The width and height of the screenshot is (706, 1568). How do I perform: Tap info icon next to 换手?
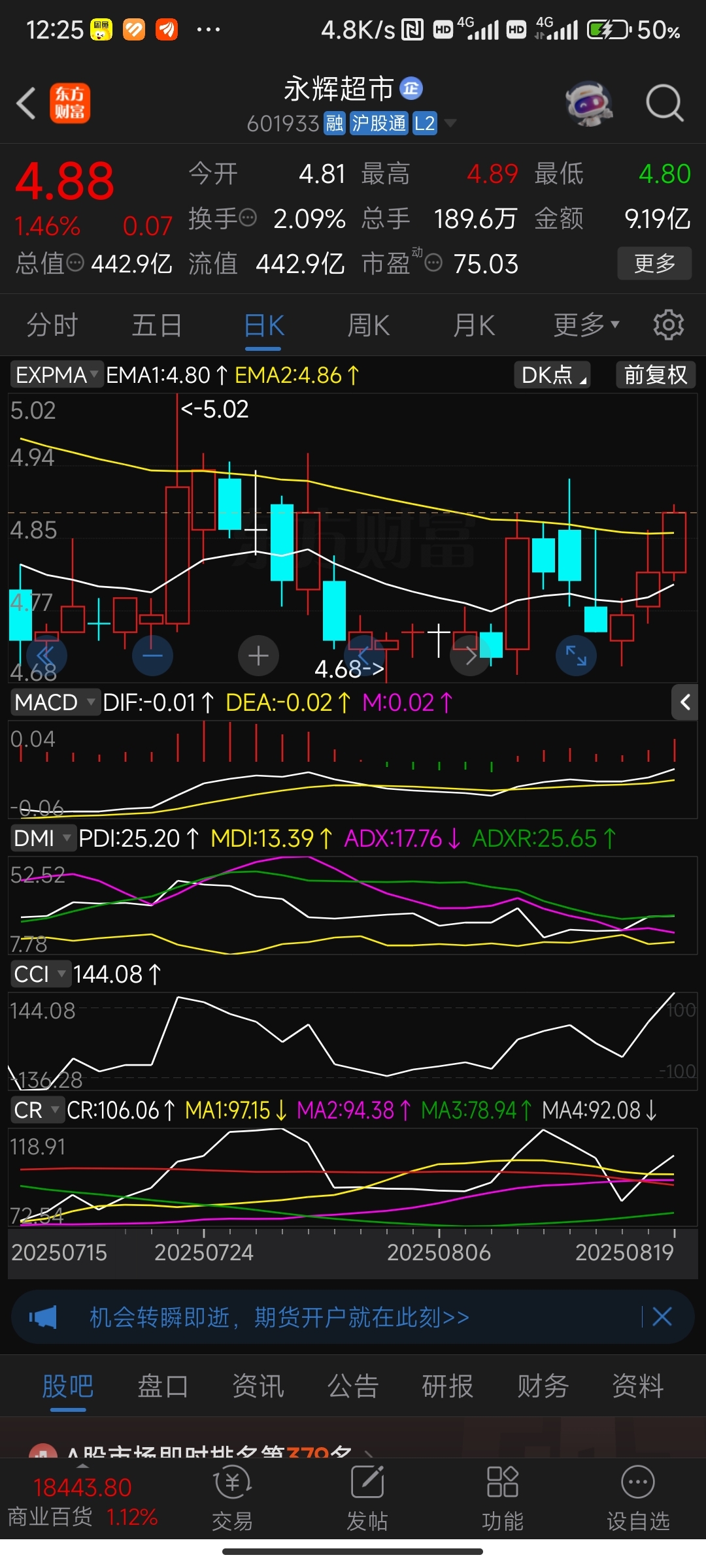click(248, 218)
